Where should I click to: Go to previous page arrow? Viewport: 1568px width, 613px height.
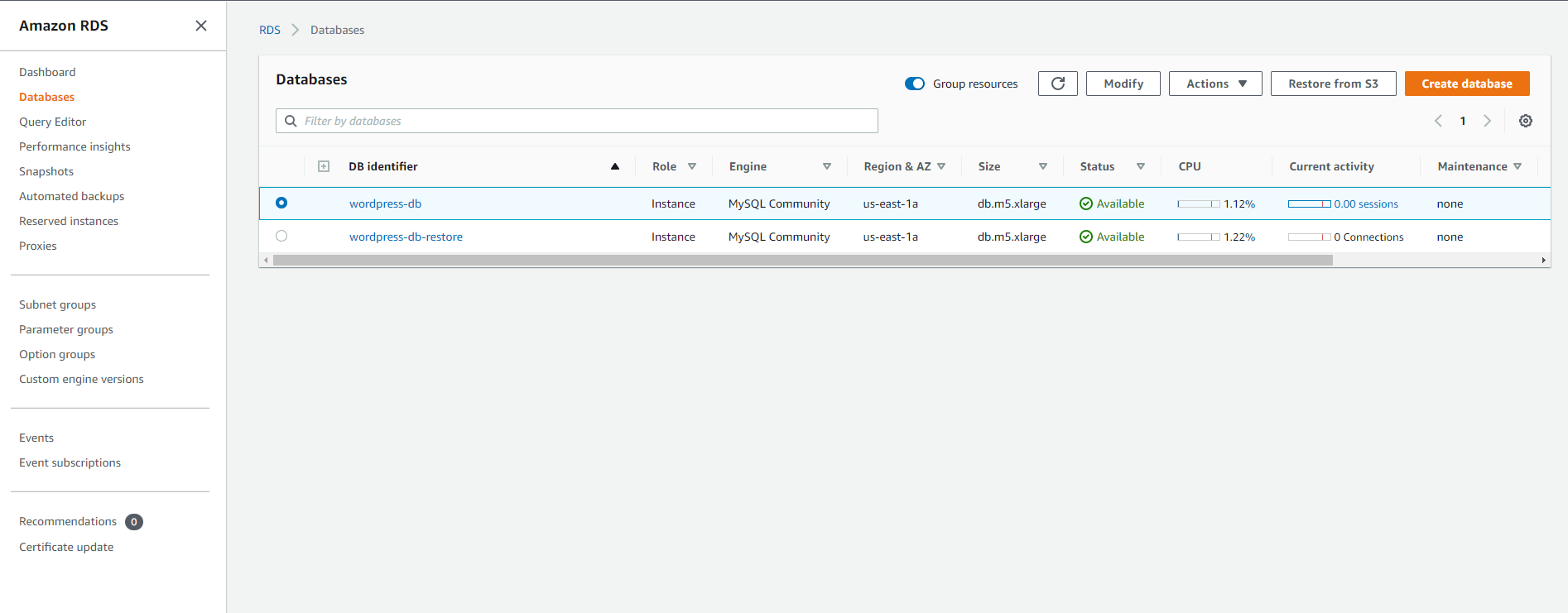coord(1438,121)
